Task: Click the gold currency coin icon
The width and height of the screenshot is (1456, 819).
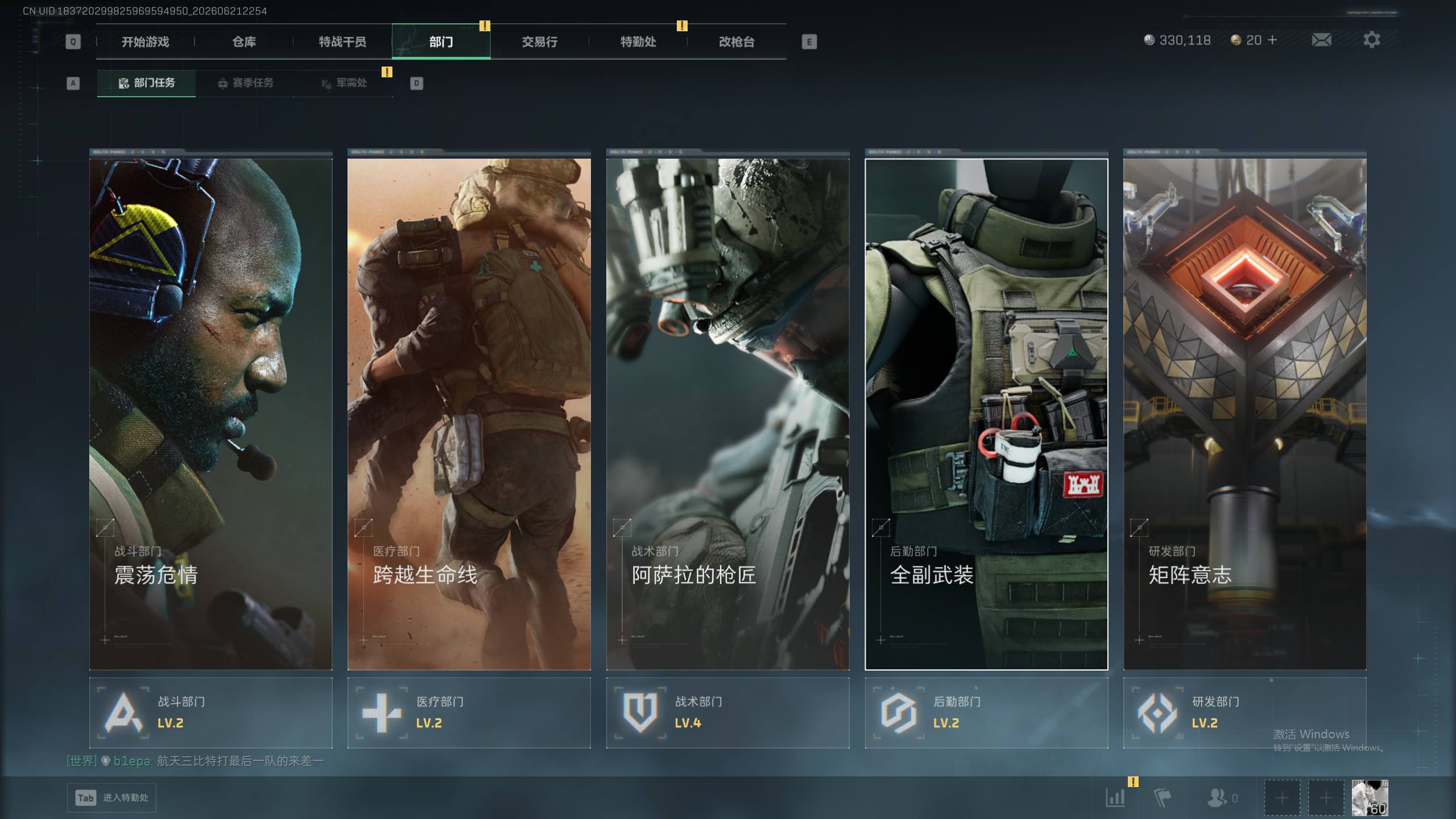Action: click(x=1235, y=40)
